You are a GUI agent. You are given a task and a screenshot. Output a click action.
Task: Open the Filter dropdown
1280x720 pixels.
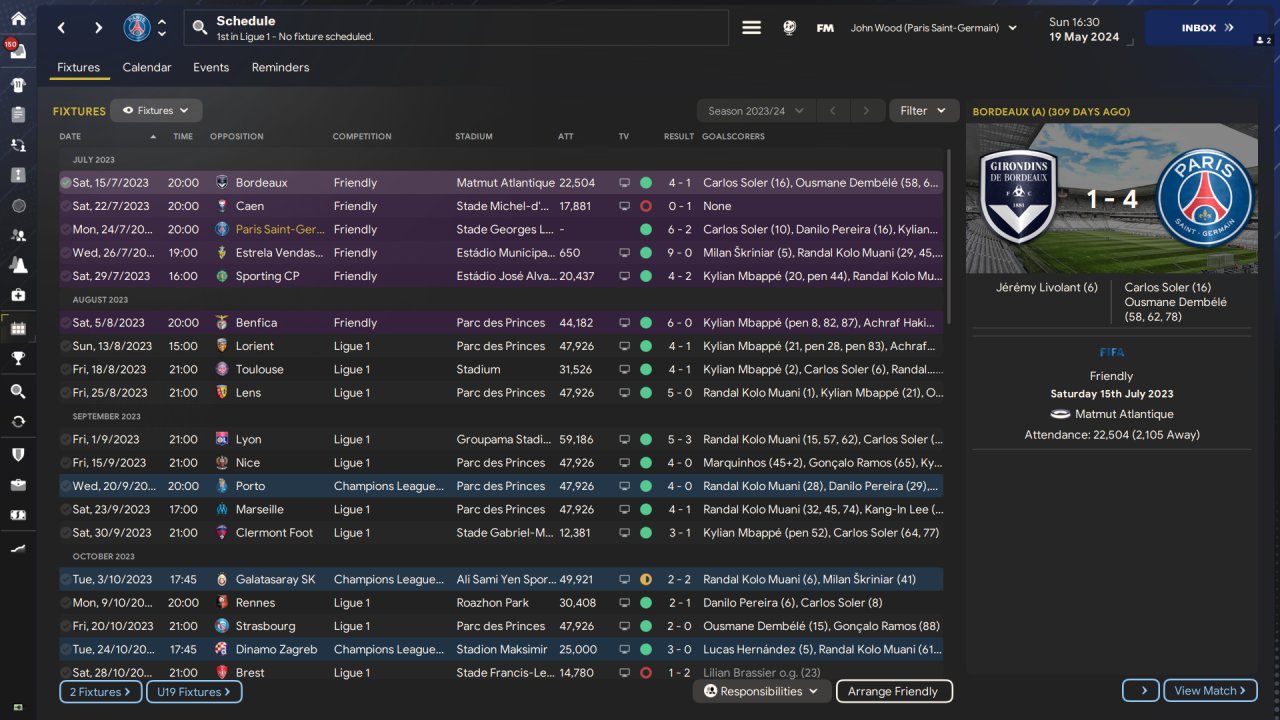pyautogui.click(x=922, y=111)
